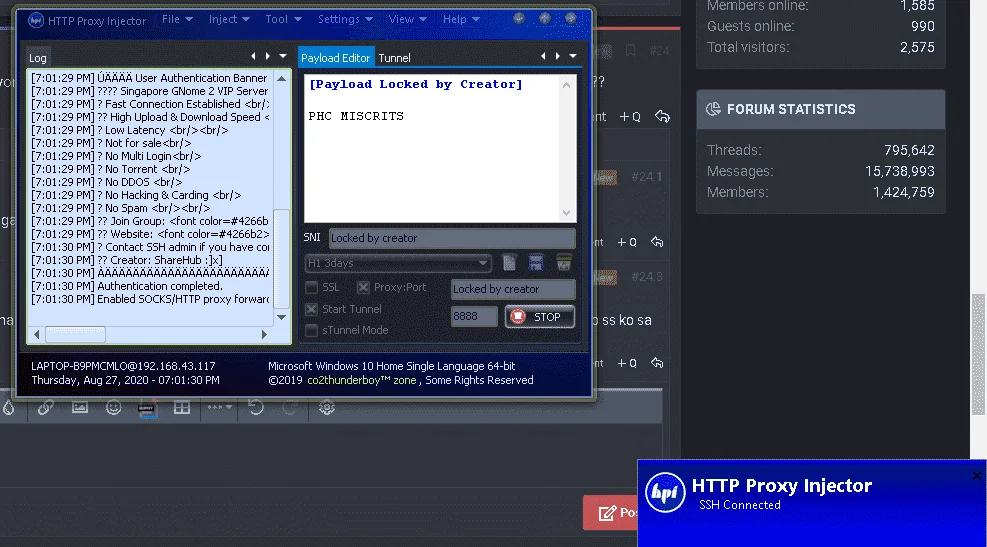Open the H1 3days profile dropdown

click(x=398, y=262)
